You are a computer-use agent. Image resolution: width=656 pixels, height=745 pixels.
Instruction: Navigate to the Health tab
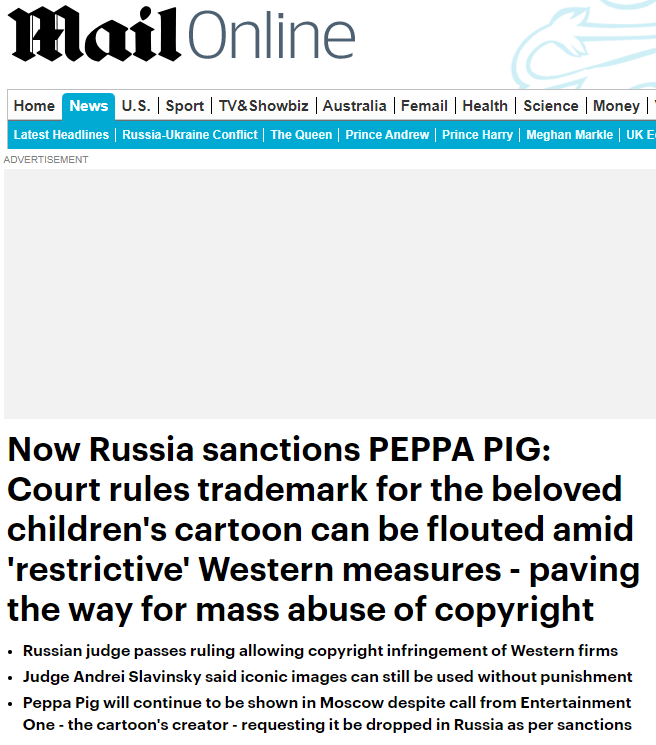(x=485, y=106)
